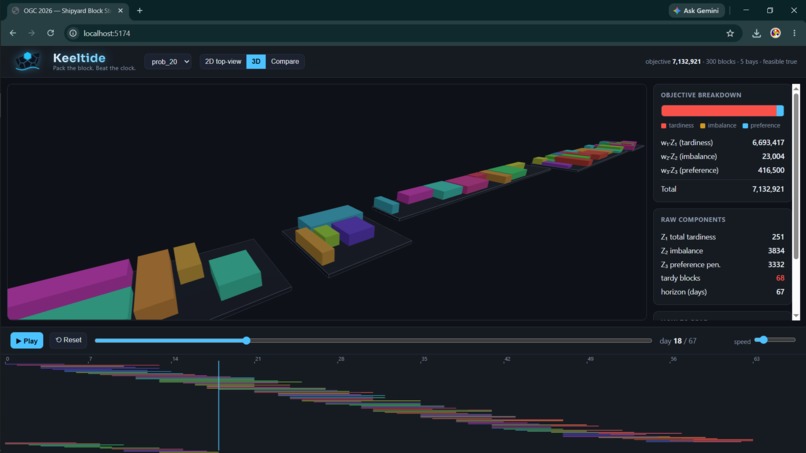Image resolution: width=806 pixels, height=453 pixels.
Task: Select the 3D view tab
Action: click(255, 61)
